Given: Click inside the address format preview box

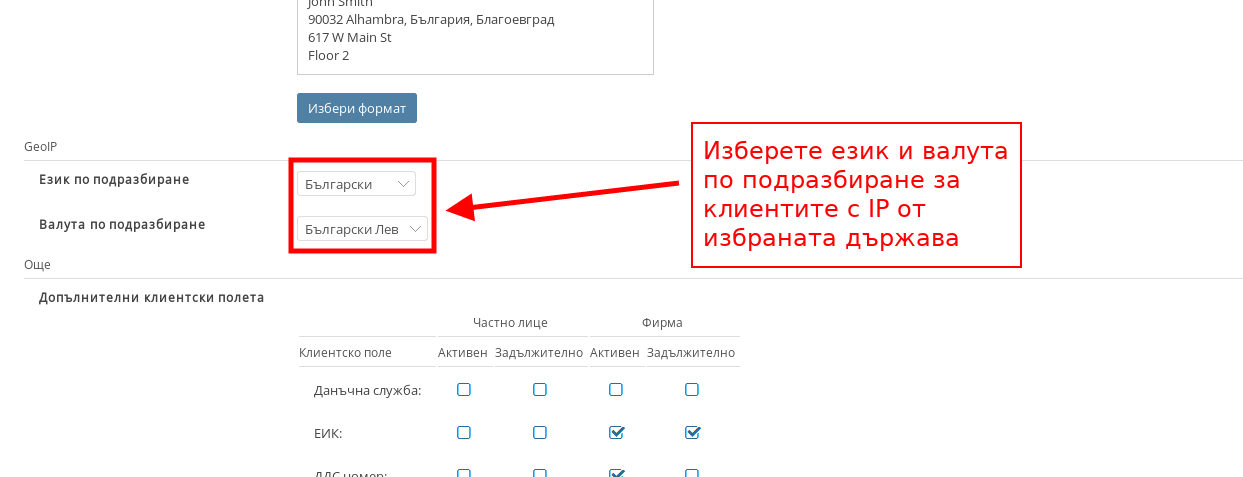Looking at the screenshot, I should pos(475,35).
